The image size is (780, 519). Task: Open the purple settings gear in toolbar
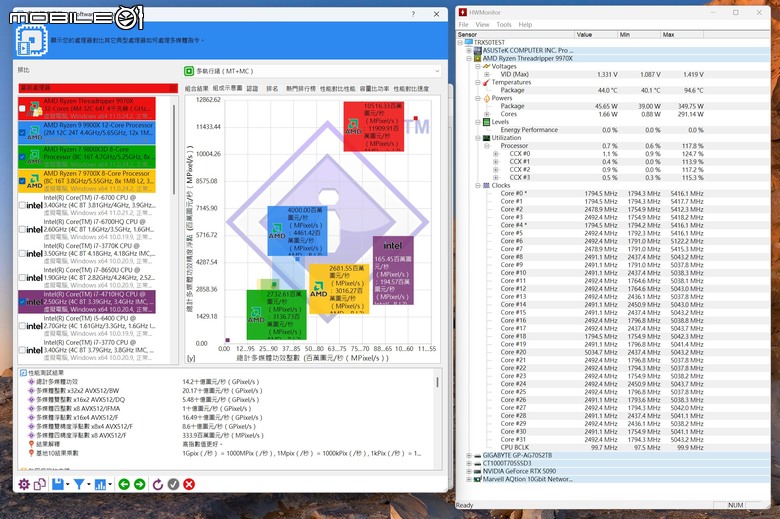pos(24,484)
